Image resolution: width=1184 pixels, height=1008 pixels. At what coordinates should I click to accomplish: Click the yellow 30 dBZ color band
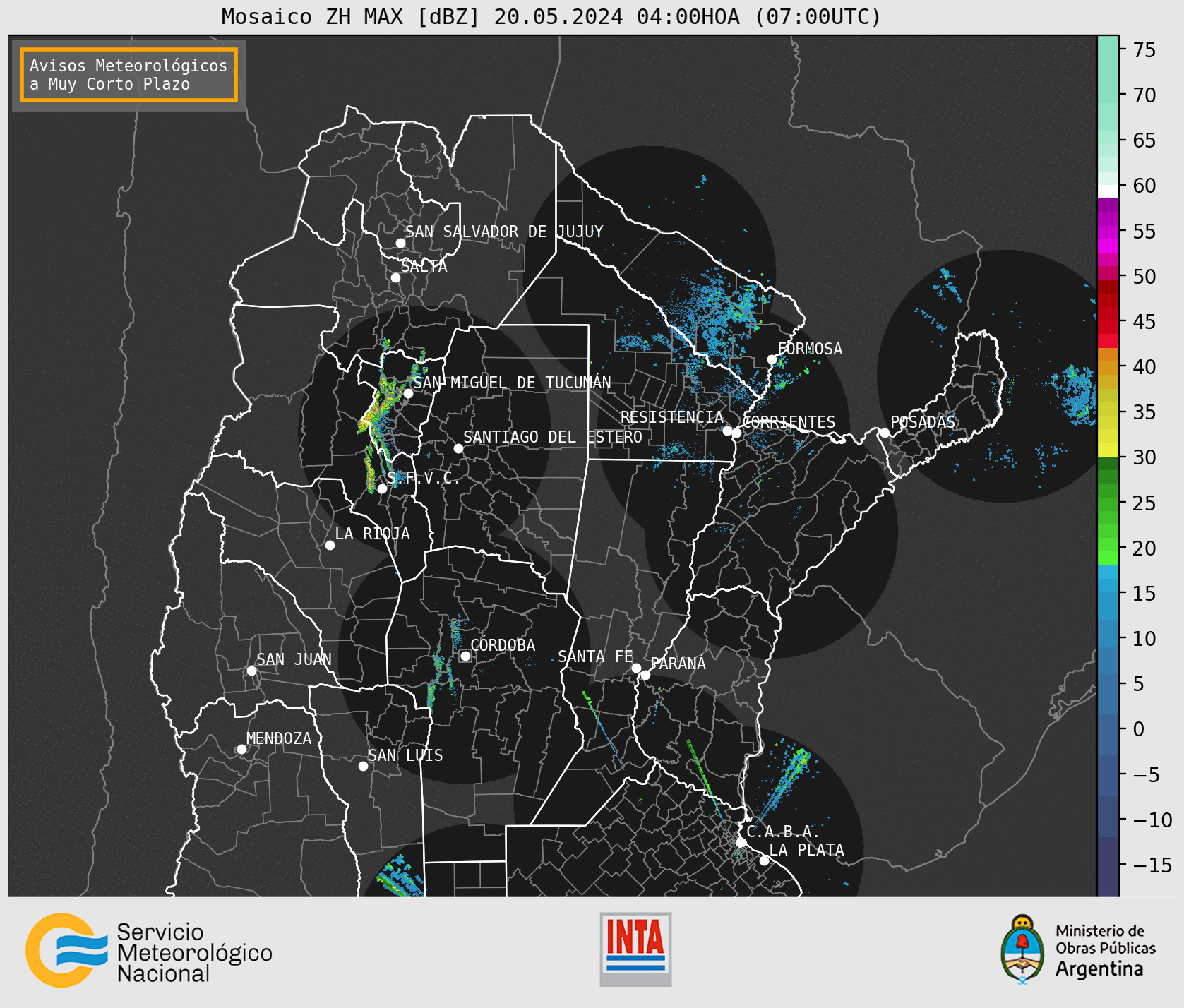click(x=1108, y=450)
